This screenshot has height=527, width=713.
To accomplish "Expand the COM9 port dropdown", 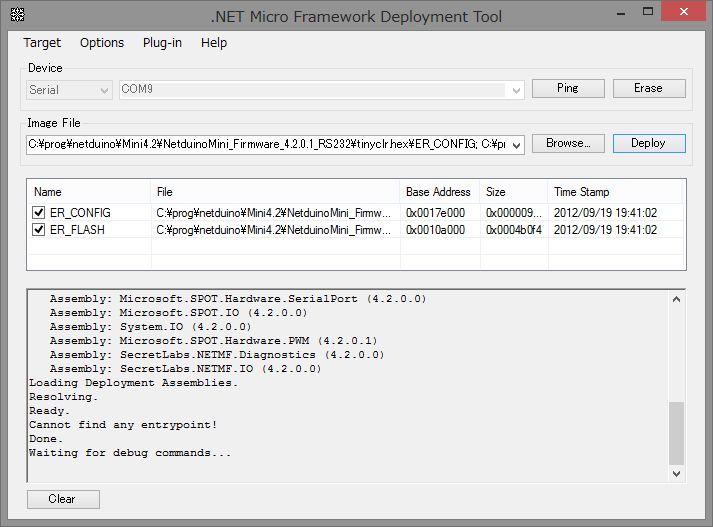I will click(x=516, y=90).
